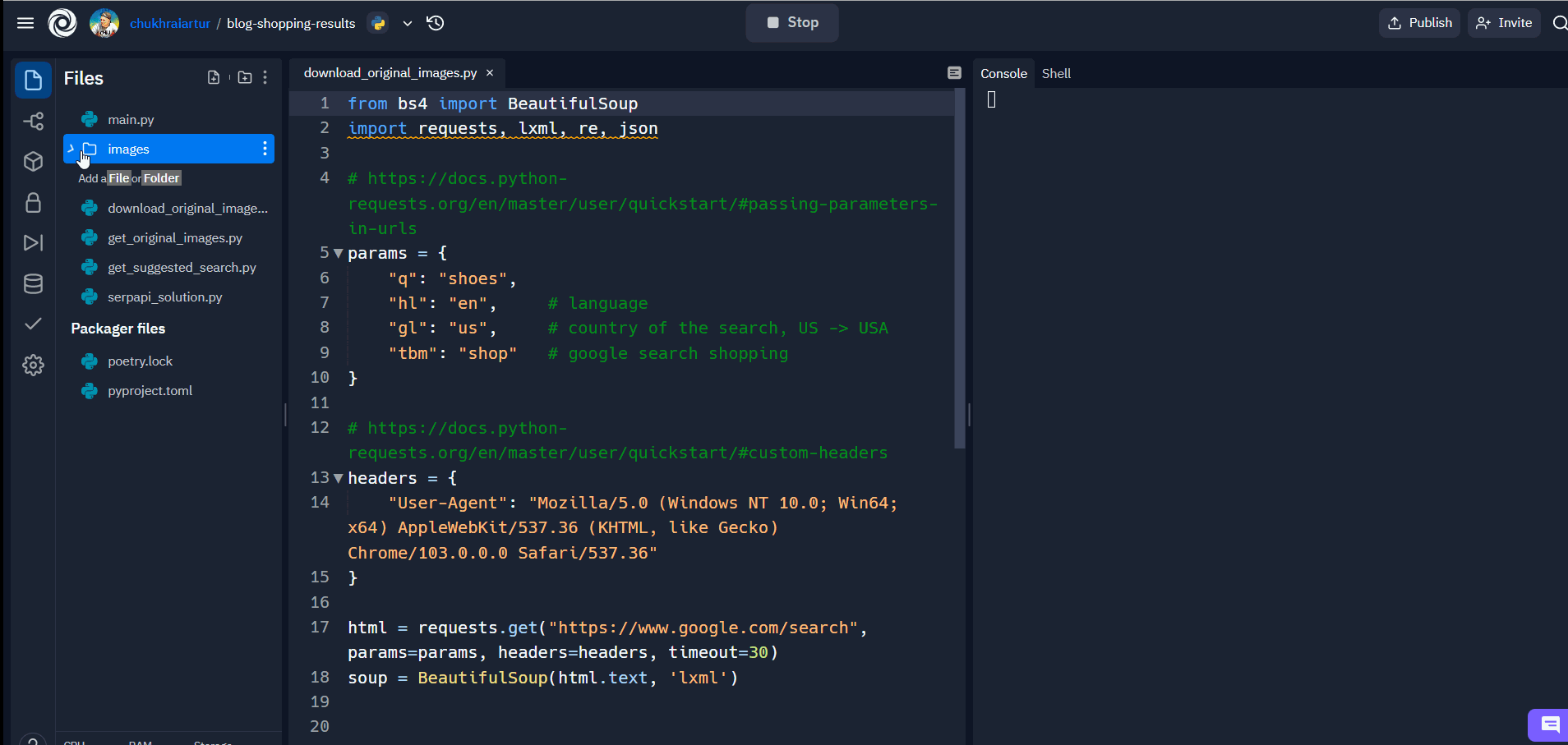Click the Publish button
This screenshot has width=1568, height=745.
coord(1420,23)
